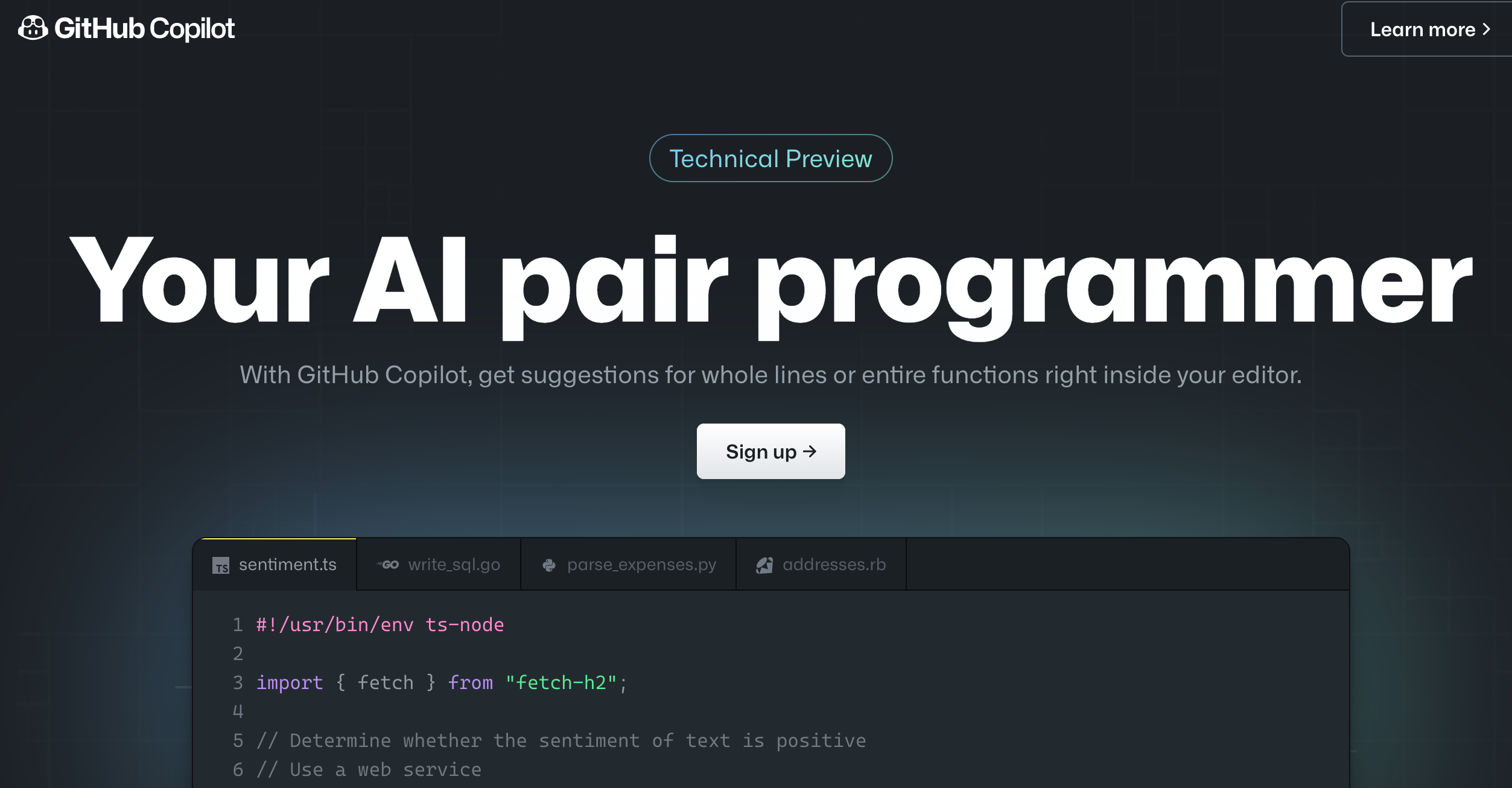Show the addresses.rb tab
The height and width of the screenshot is (788, 1512).
tap(821, 564)
